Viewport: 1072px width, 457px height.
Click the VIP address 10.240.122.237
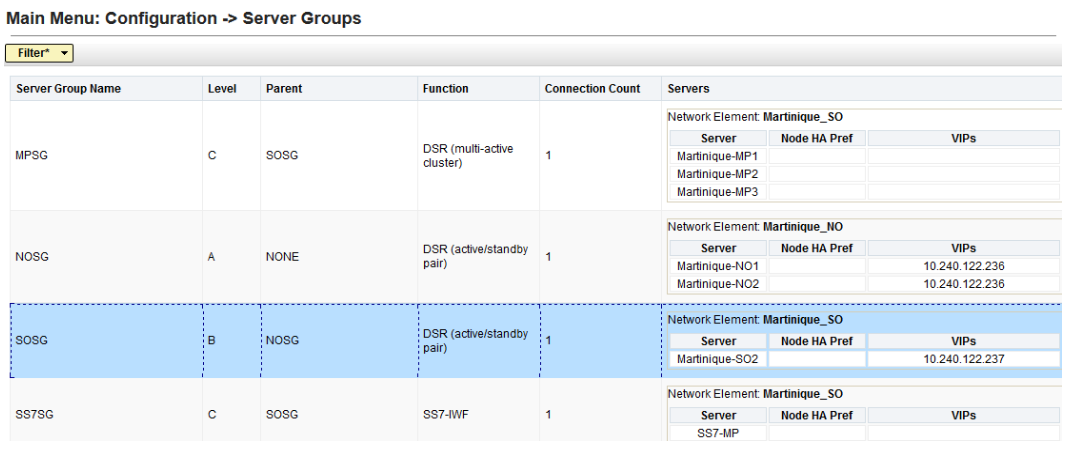coord(963,359)
